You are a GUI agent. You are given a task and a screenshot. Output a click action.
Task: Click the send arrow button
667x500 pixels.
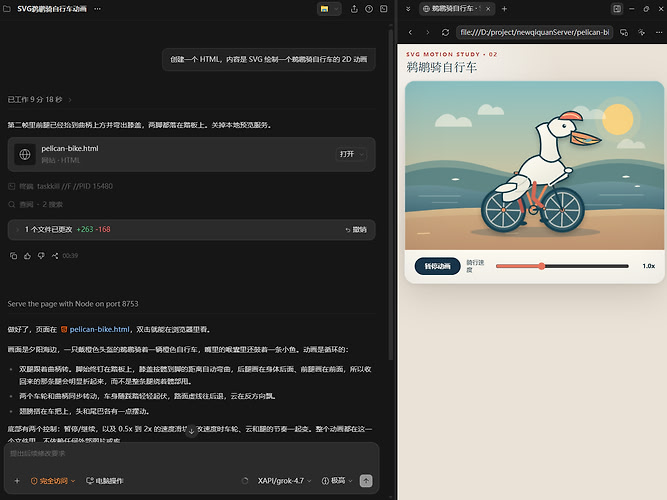366,481
